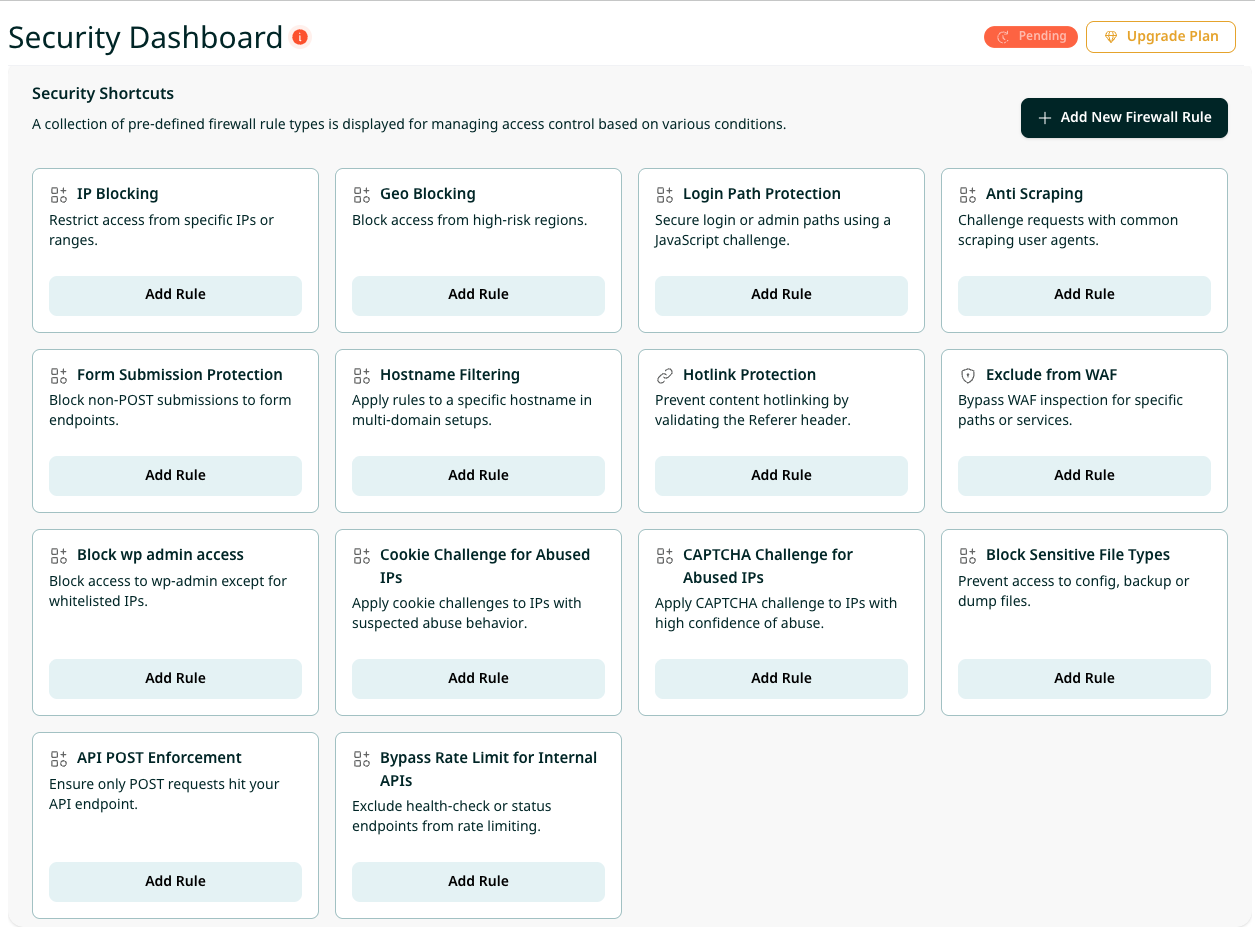This screenshot has height=930, width=1255.
Task: Click the Login Path Protection icon
Action: [665, 194]
